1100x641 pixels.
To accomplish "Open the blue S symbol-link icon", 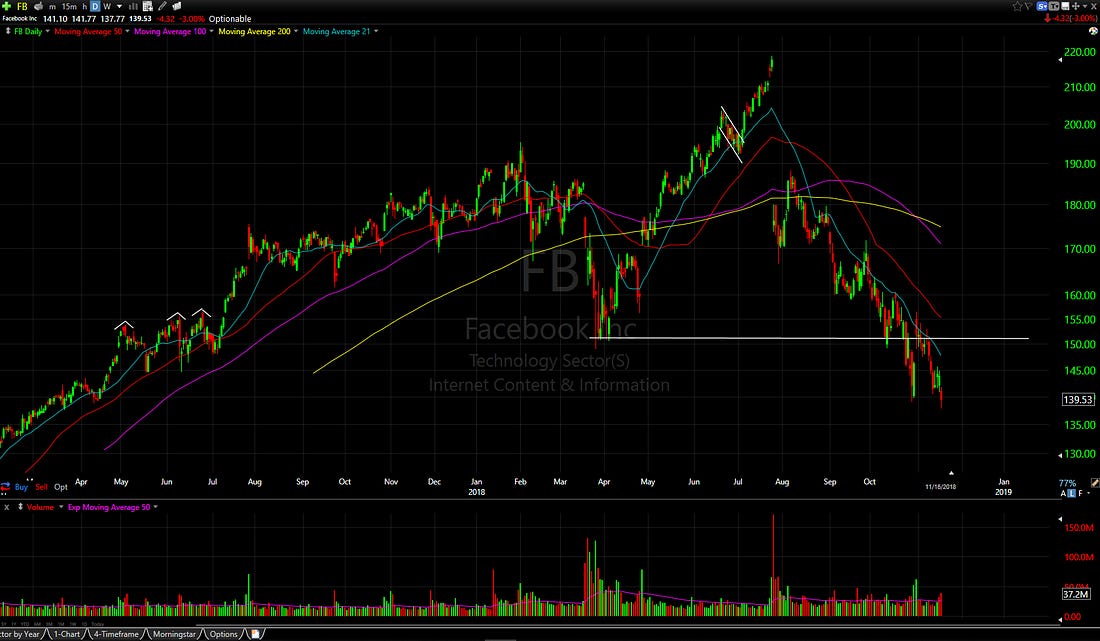I will (x=1042, y=6).
